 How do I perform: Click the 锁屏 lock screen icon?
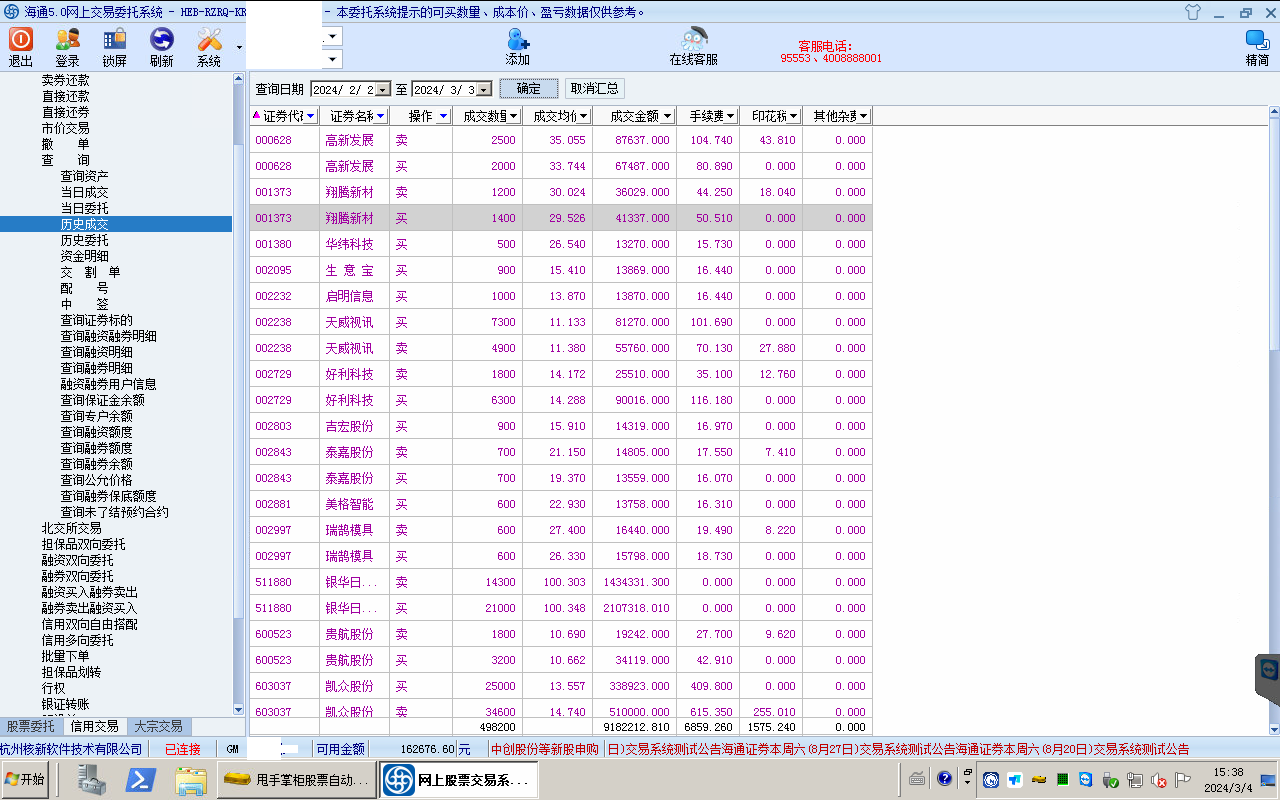click(x=114, y=40)
